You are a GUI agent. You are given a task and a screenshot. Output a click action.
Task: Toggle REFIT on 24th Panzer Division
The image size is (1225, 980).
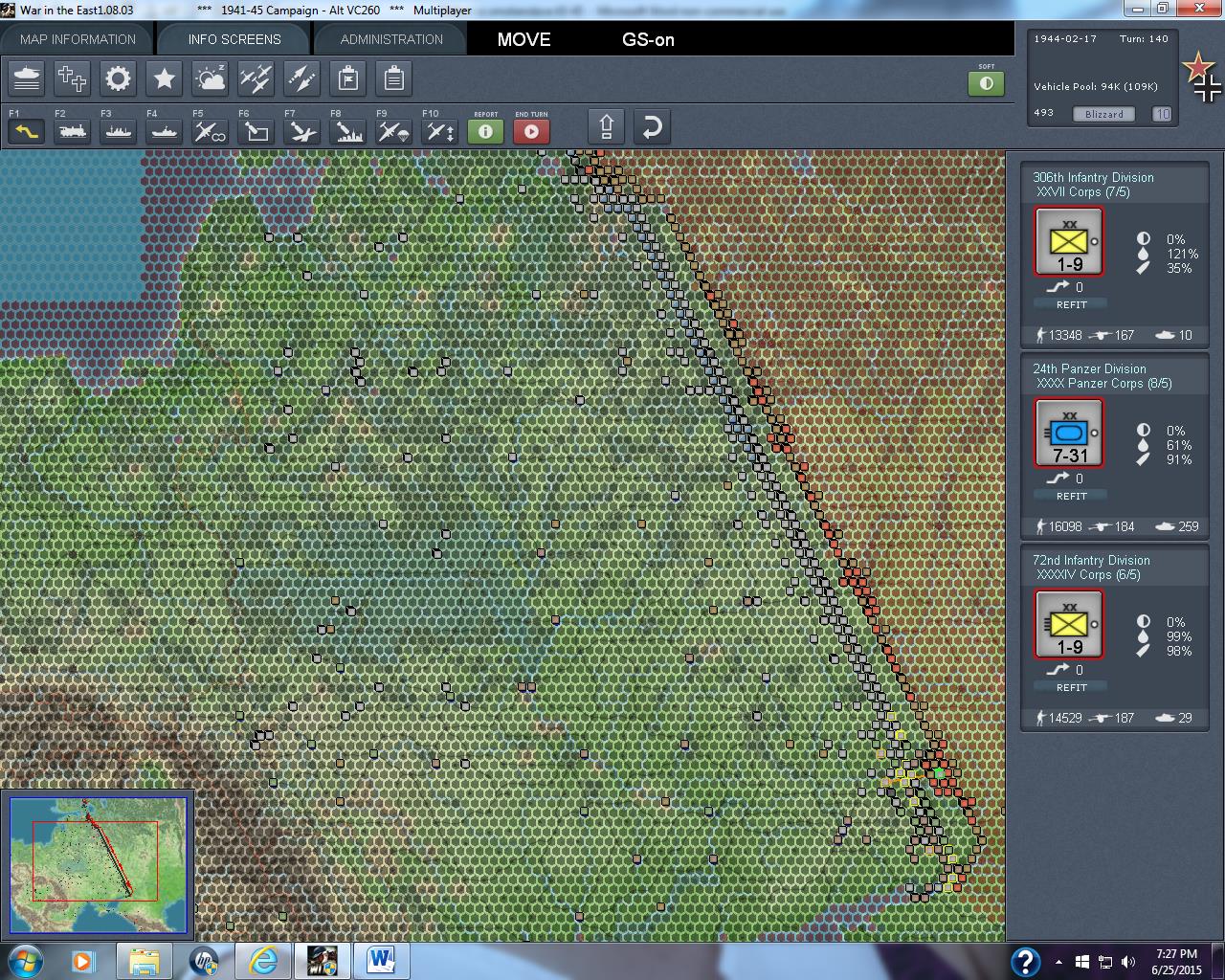point(1071,496)
